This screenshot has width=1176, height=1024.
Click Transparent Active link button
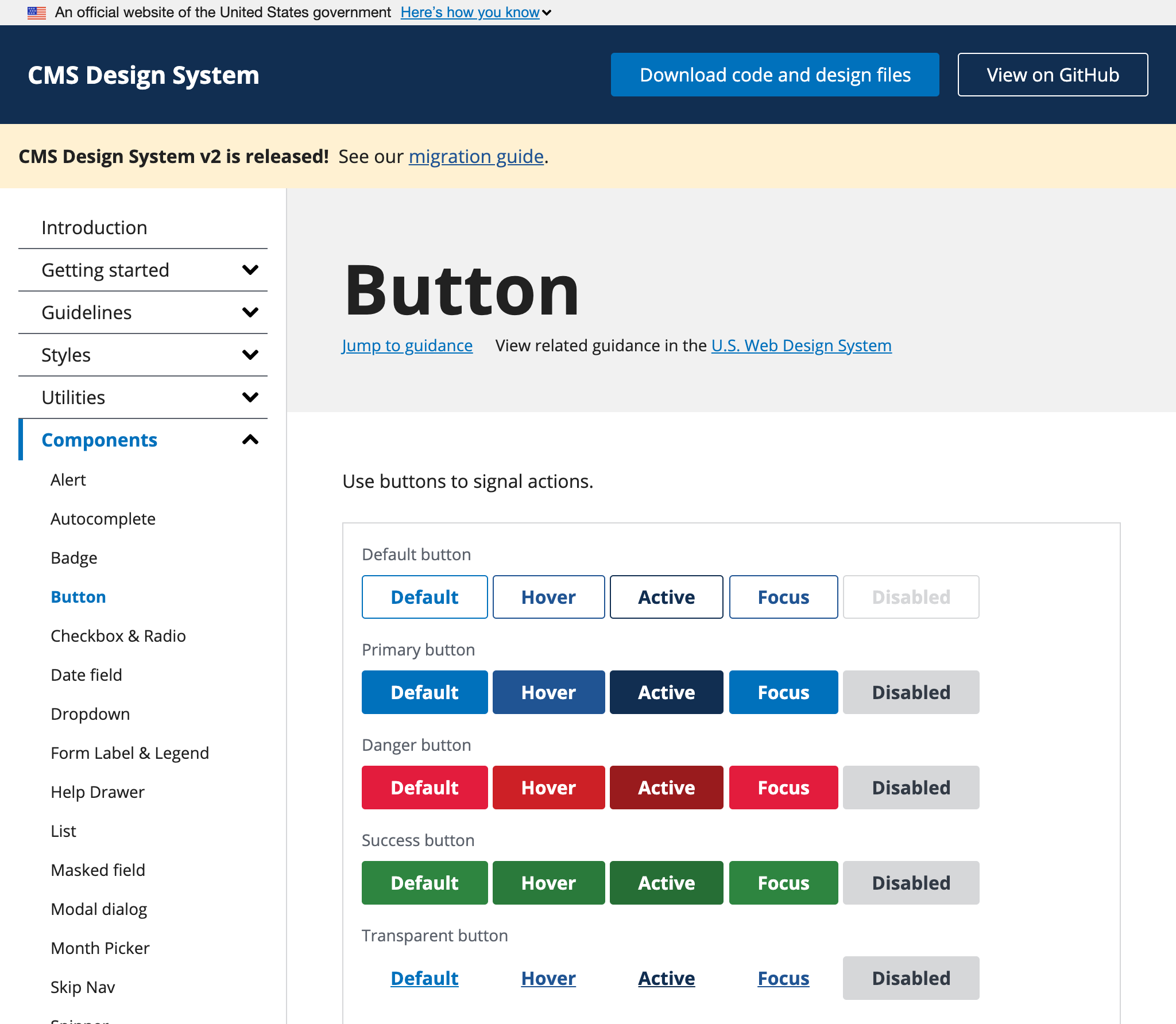667,978
